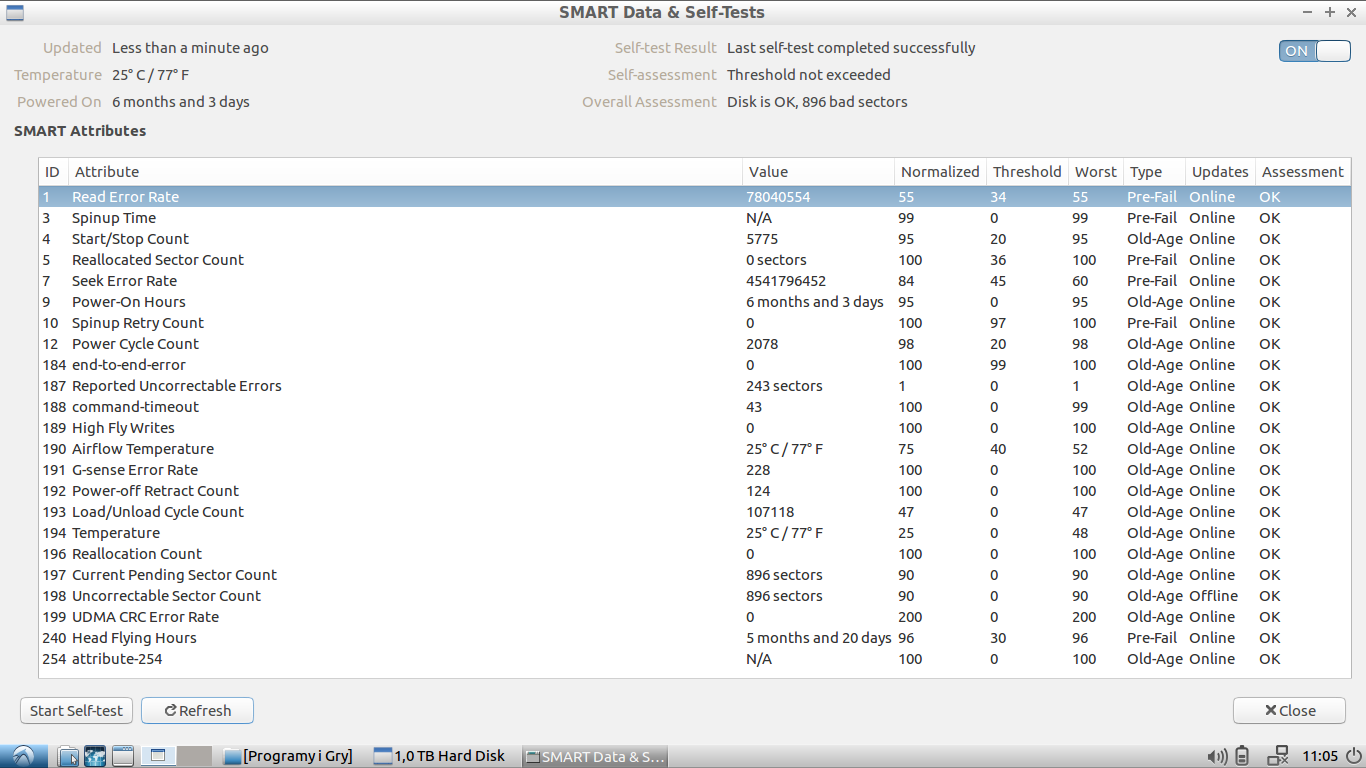The height and width of the screenshot is (768, 1366).
Task: Refresh the SMART data
Action: tap(197, 710)
